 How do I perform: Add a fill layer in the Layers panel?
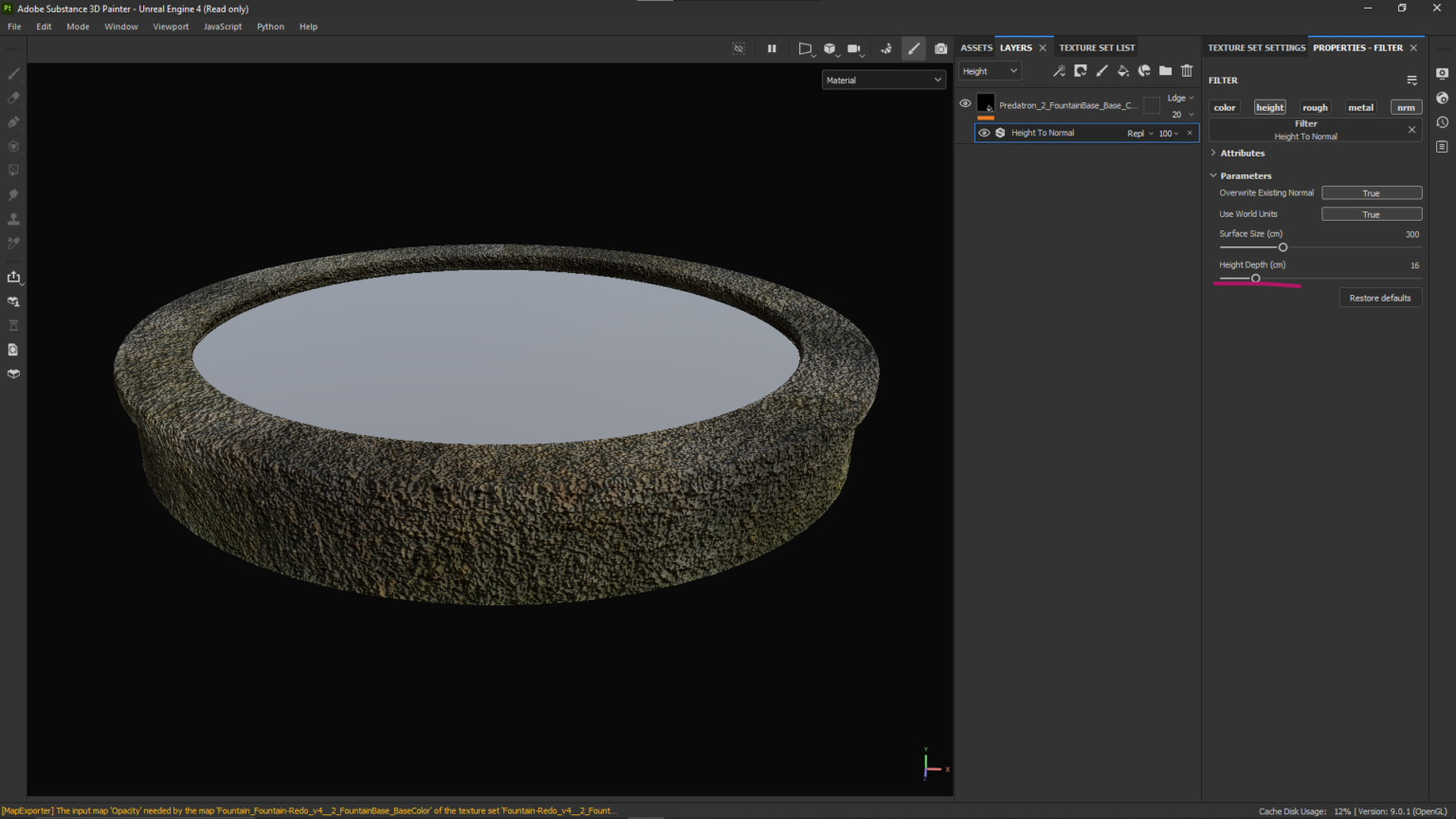pos(1123,70)
